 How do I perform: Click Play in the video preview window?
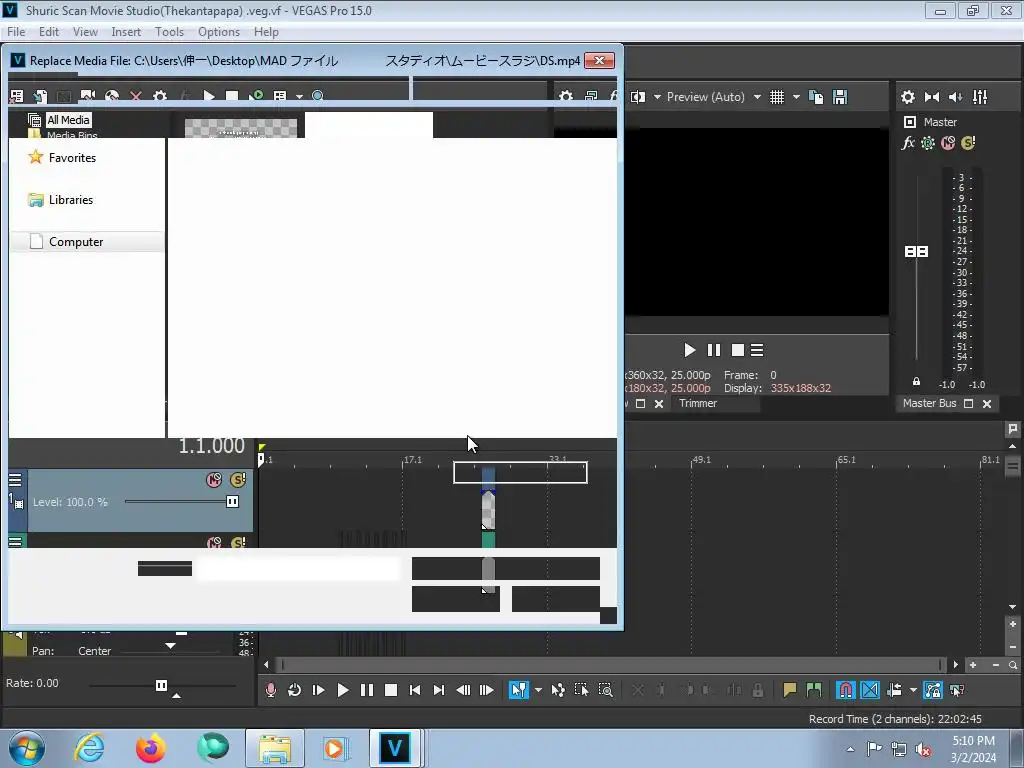(690, 350)
